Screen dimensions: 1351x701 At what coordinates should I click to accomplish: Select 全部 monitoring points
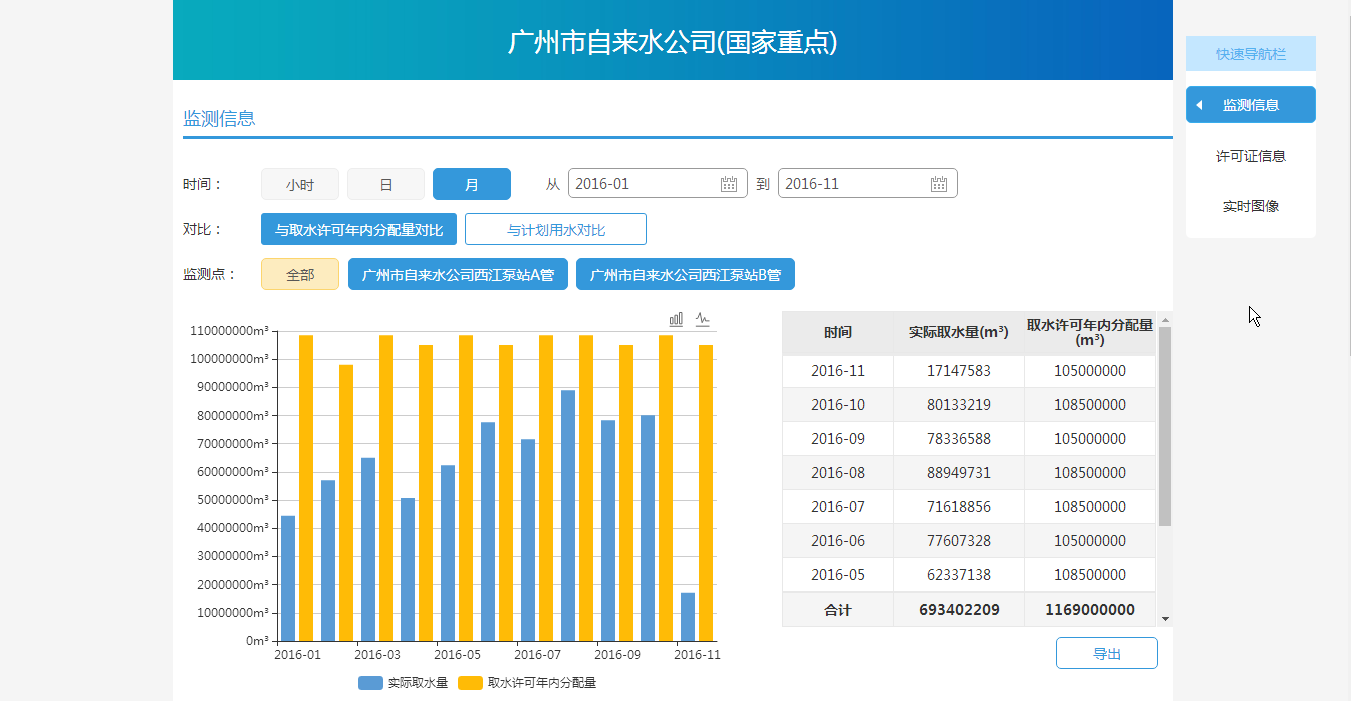[x=300, y=274]
